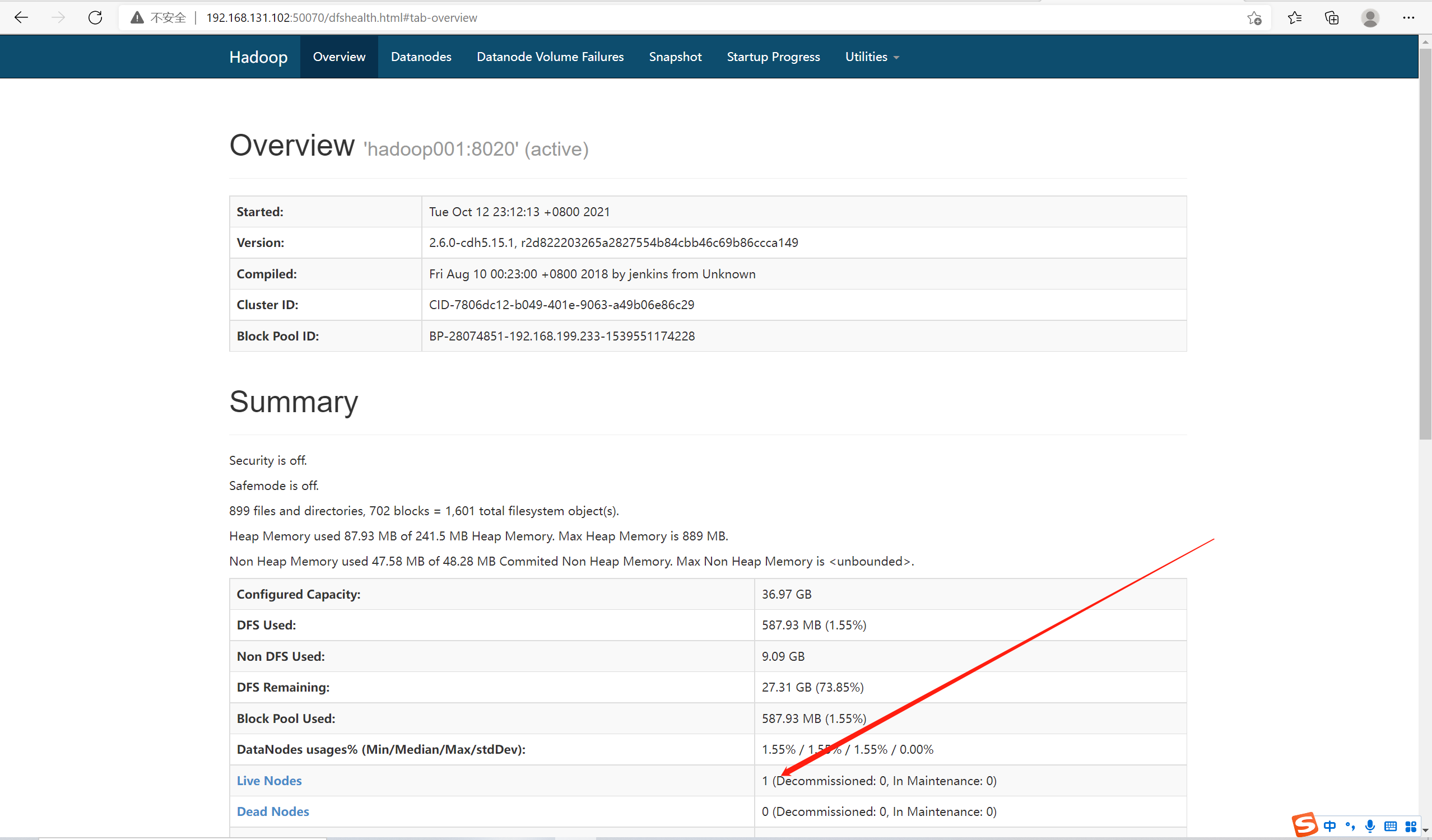Click the Overview heading 'hadoop001:8020' (active)
The image size is (1432, 840).
(476, 149)
